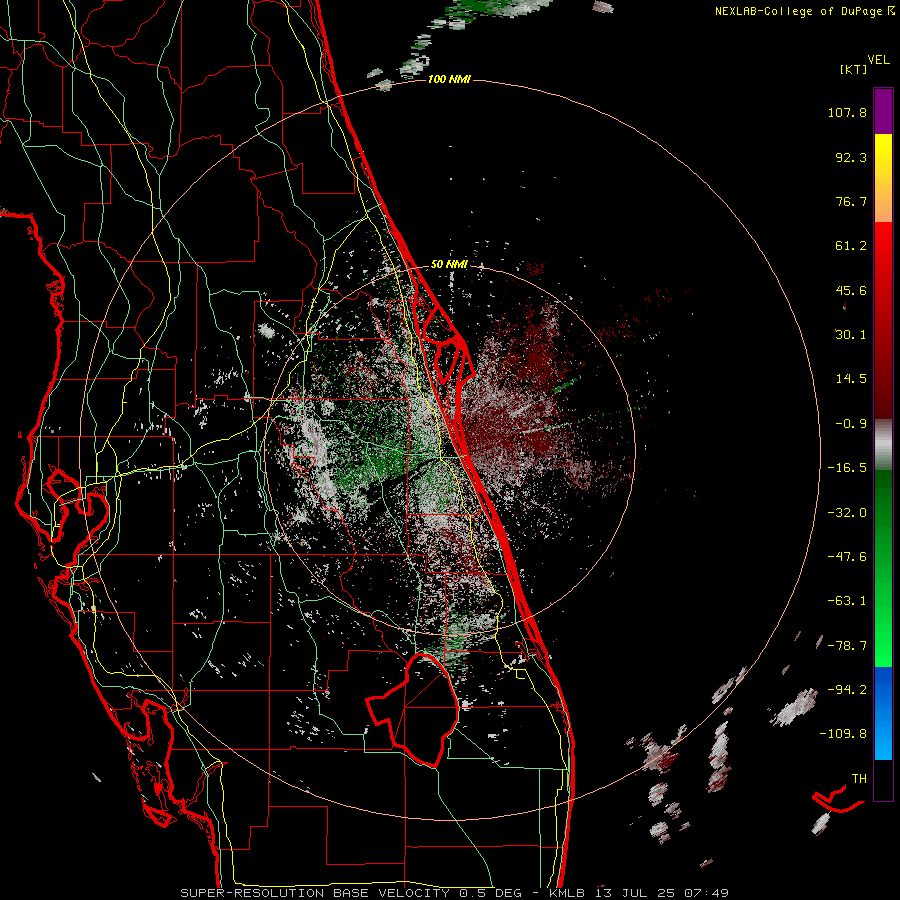Click the 107.8 velocity scale value
This screenshot has height=900, width=900.
(x=847, y=112)
